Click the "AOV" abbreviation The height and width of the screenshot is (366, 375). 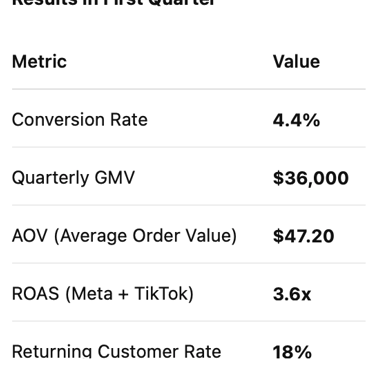tap(30, 236)
